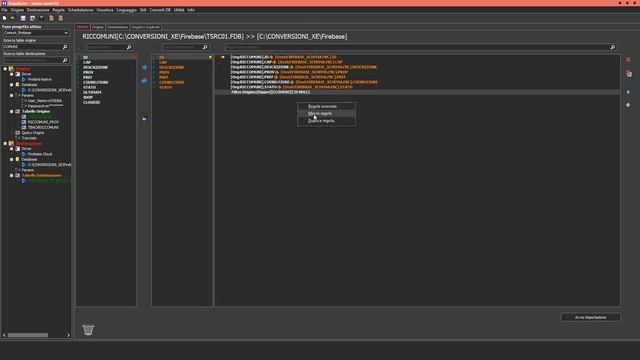Select User_Name=SYSDBA parameter in tree
The image size is (640, 360).
[x=45, y=101]
